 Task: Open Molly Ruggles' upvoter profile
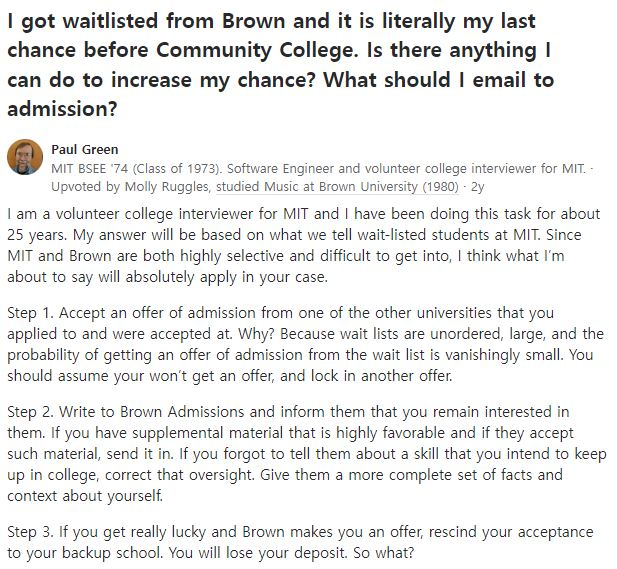pyautogui.click(x=167, y=187)
